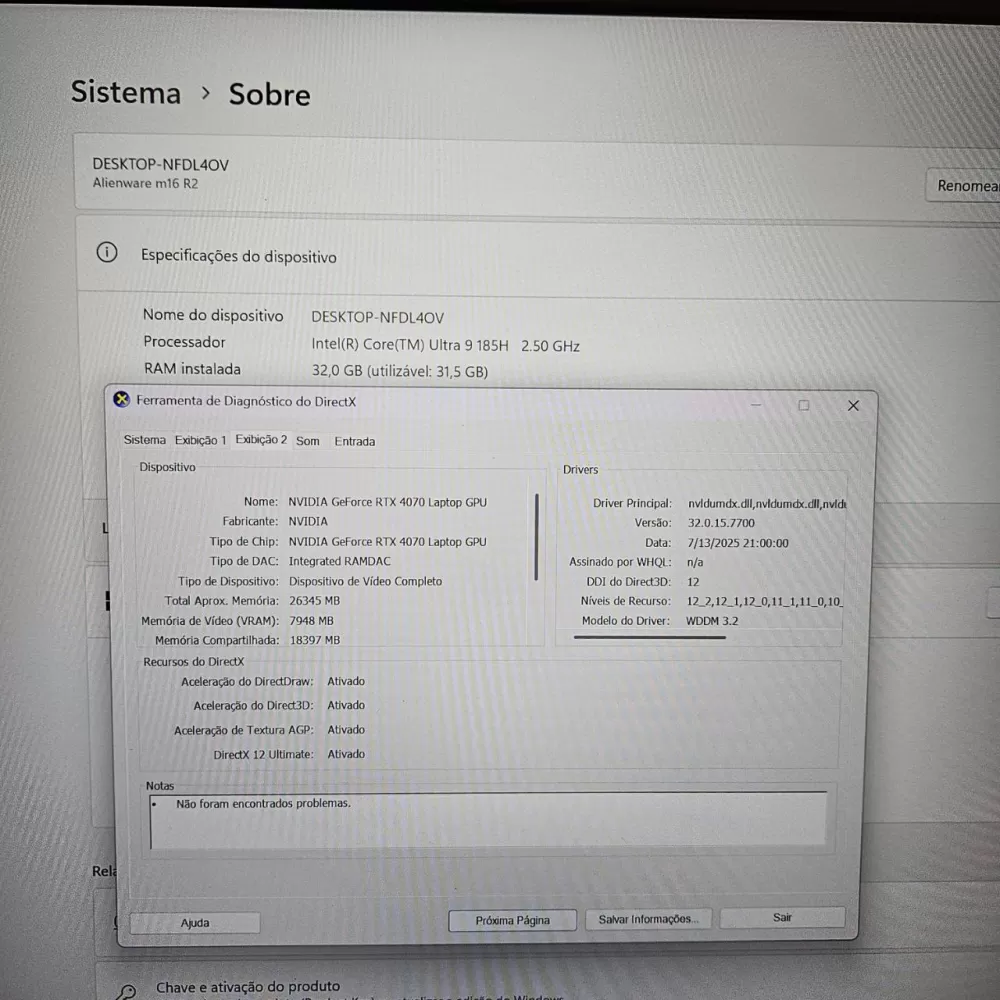Screen dimensions: 1000x1000
Task: Click DirectX 12 Ultimate Ativado status
Action: click(346, 754)
